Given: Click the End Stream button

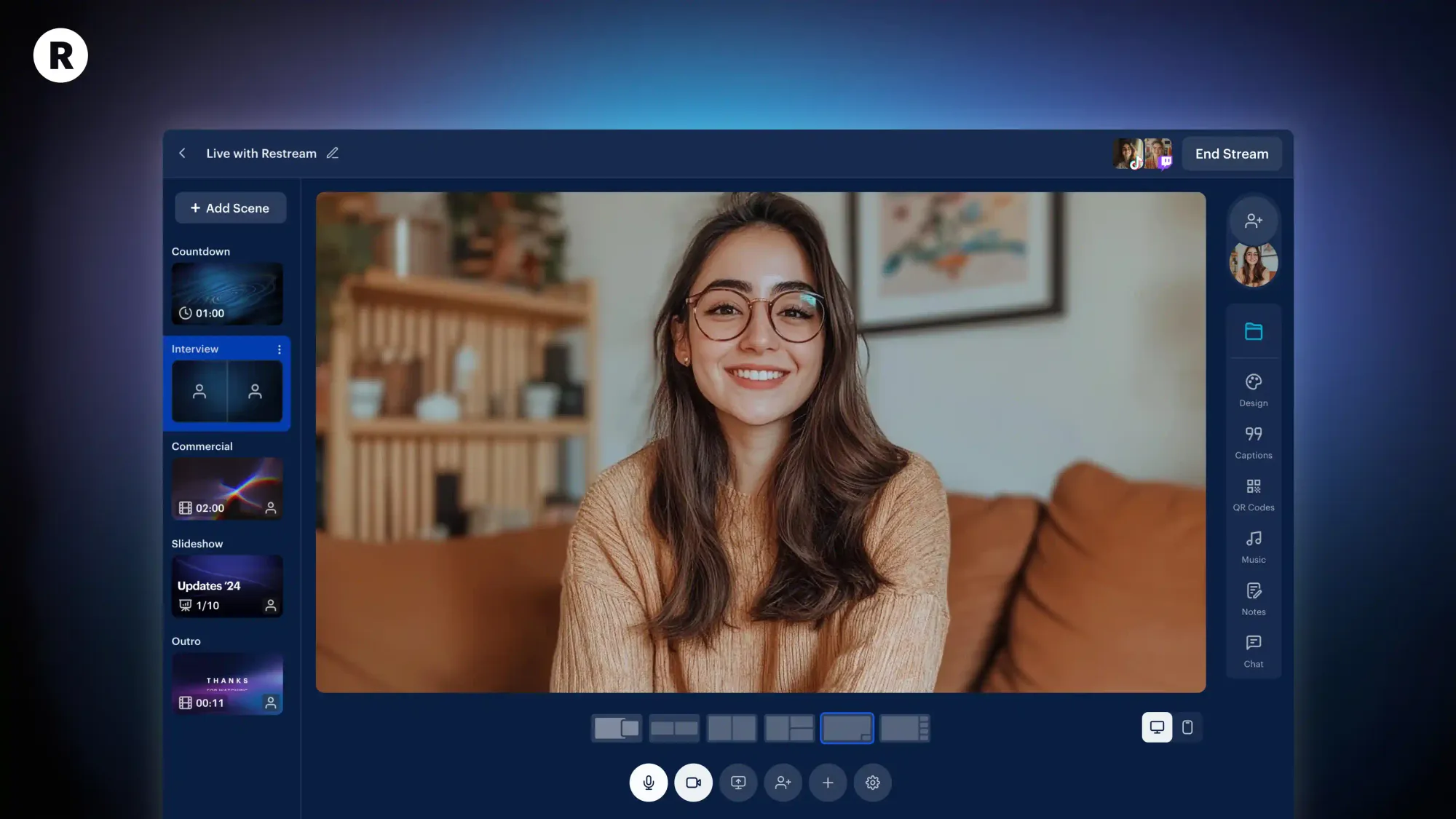Looking at the screenshot, I should [1231, 154].
